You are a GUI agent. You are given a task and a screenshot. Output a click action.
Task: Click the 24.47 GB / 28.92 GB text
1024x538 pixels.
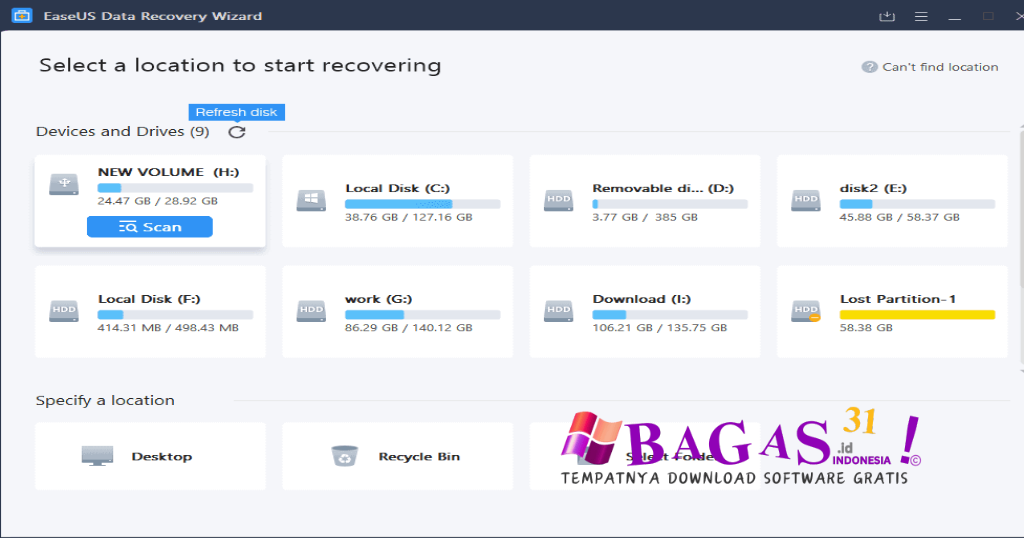pyautogui.click(x=157, y=200)
